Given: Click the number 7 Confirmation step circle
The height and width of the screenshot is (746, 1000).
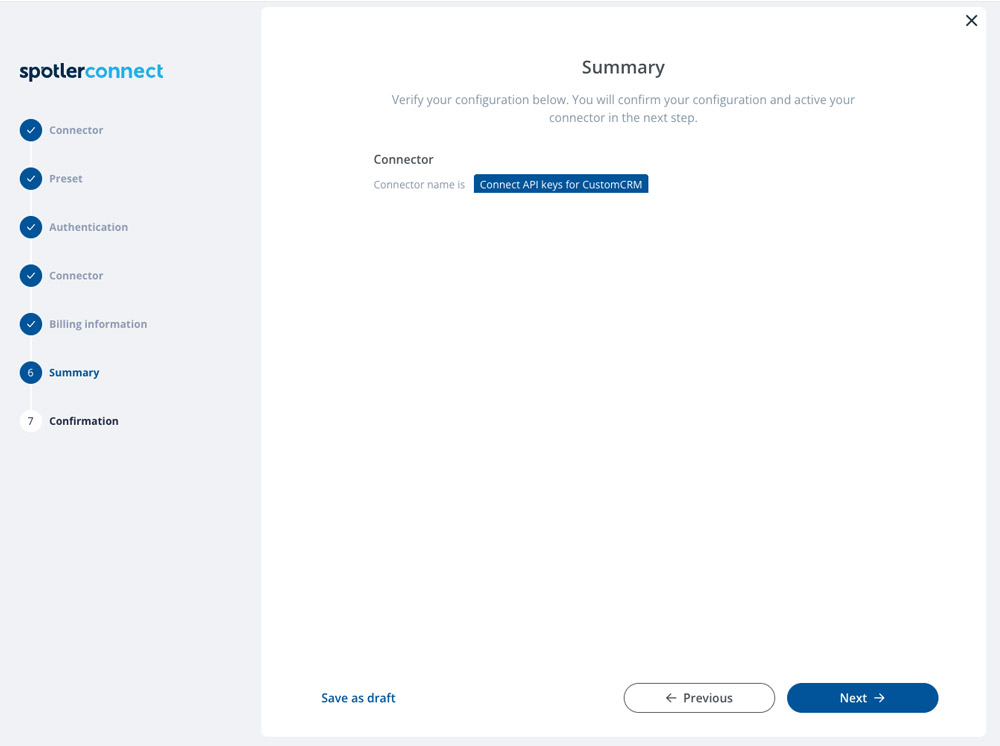Looking at the screenshot, I should (x=31, y=421).
